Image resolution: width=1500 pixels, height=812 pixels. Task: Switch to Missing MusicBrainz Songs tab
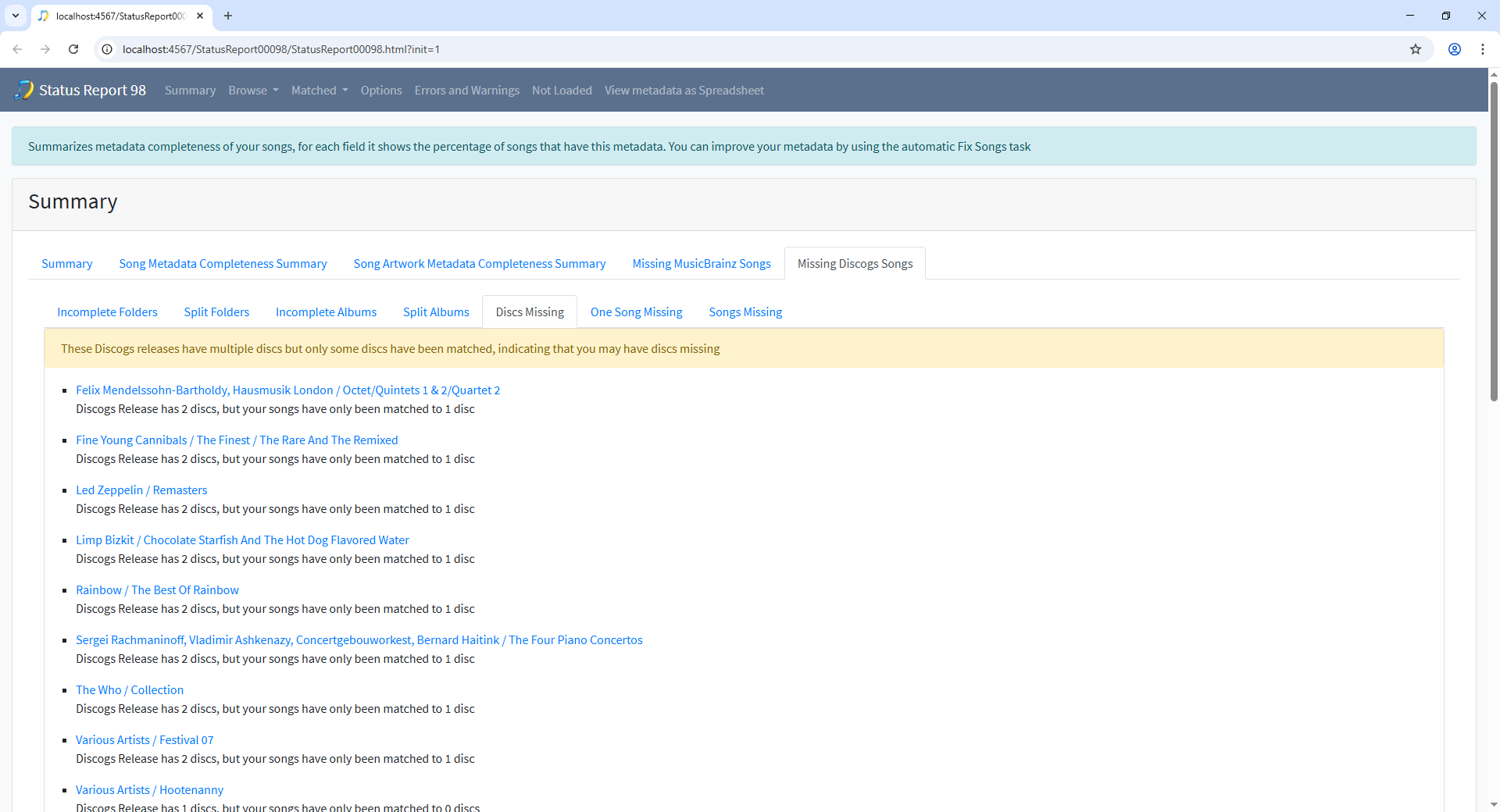pos(702,264)
